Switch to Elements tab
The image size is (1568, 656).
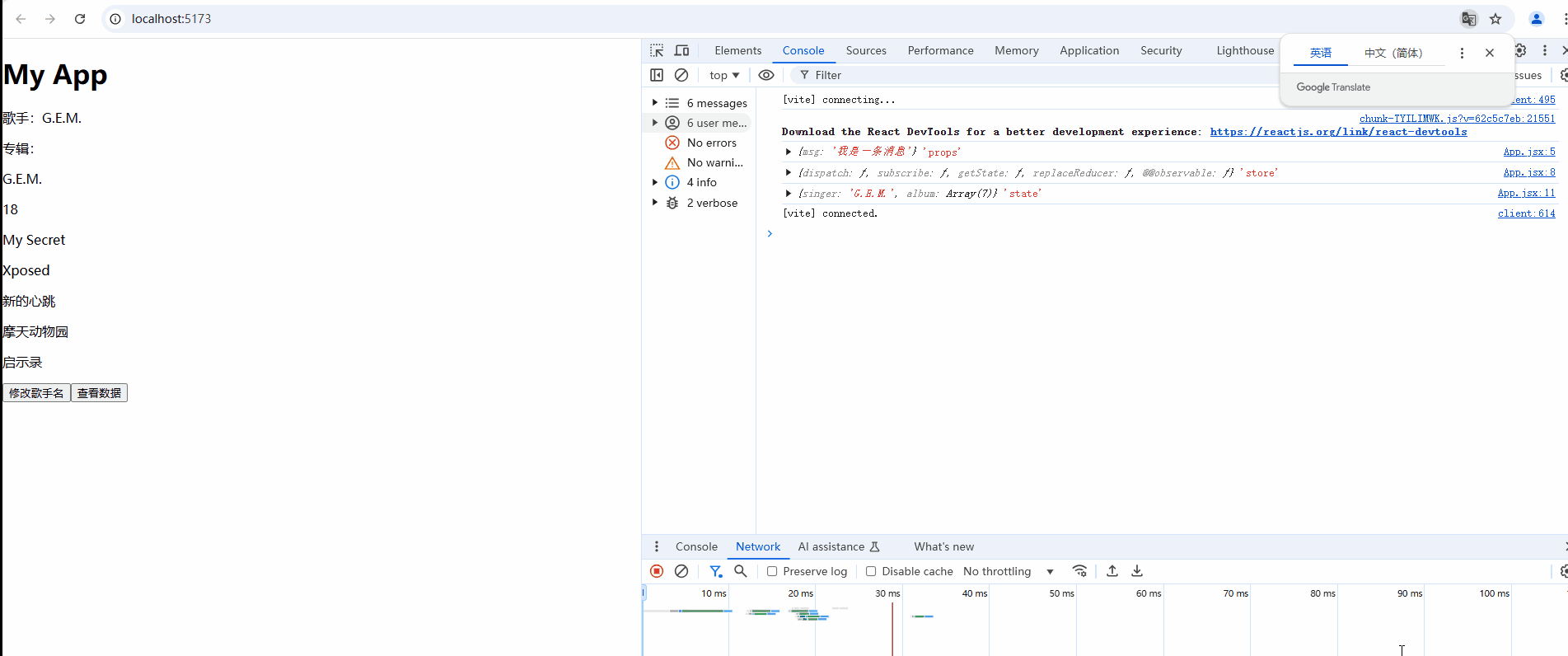pyautogui.click(x=738, y=50)
